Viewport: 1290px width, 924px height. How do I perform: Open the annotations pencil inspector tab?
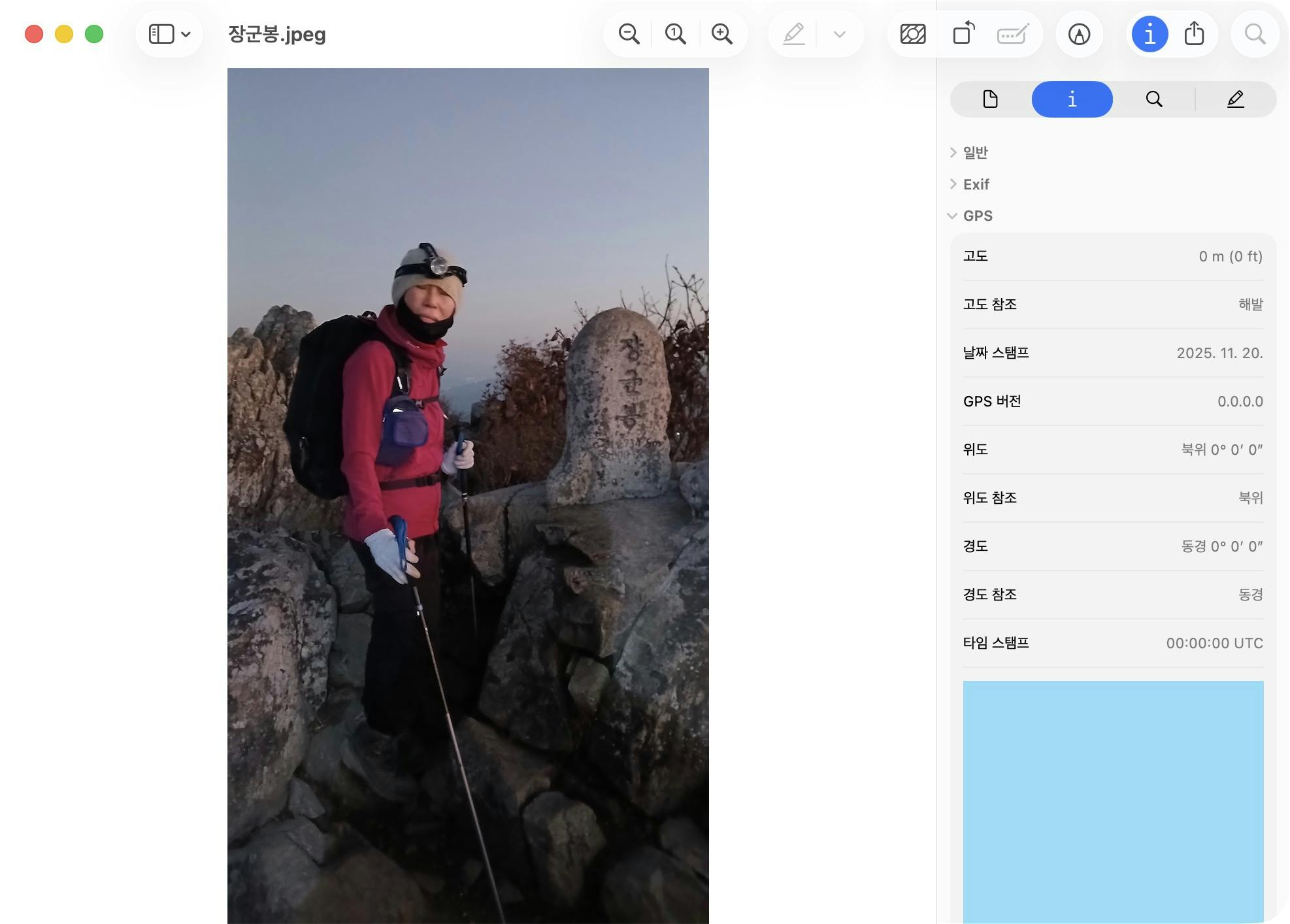1235,99
